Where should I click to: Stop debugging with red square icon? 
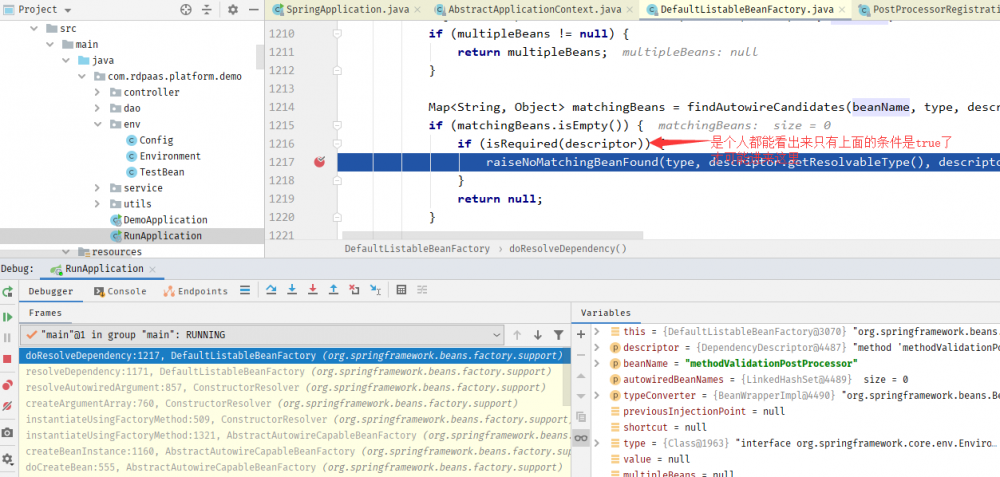pyautogui.click(x=8, y=359)
